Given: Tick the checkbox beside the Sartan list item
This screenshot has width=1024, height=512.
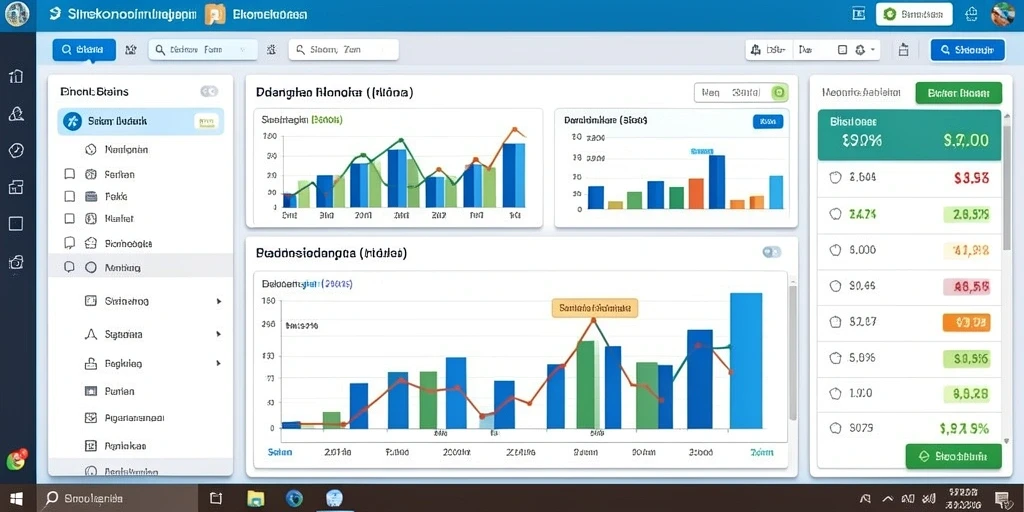Looking at the screenshot, I should click(x=69, y=174).
